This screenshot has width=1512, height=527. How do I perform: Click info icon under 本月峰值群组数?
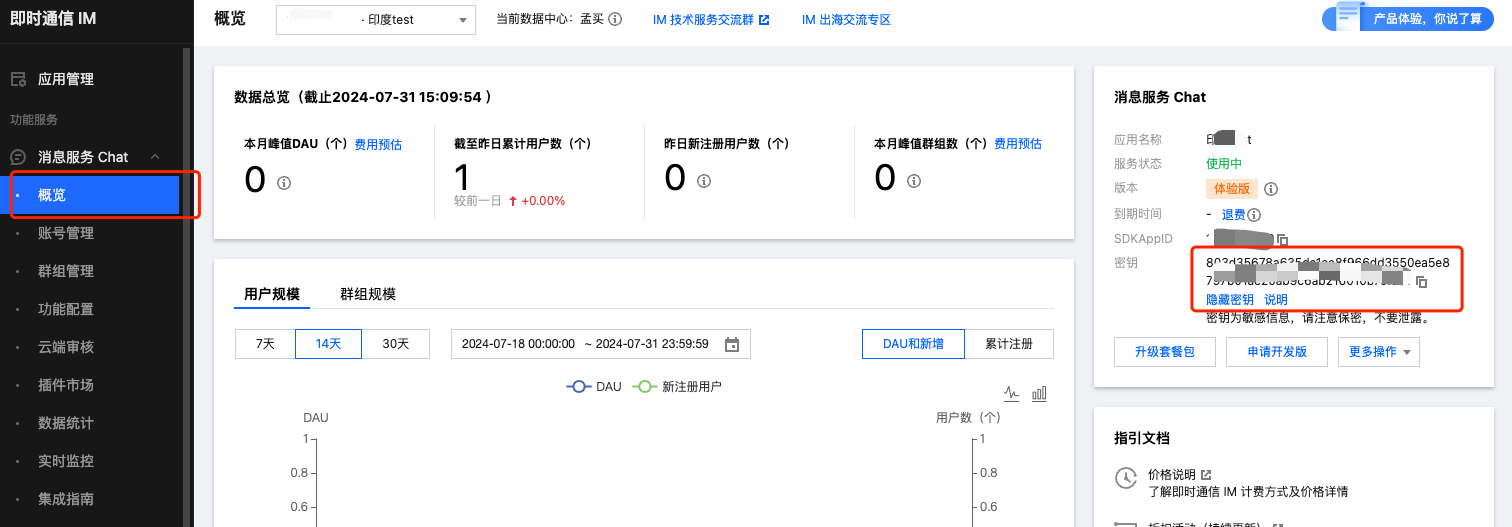[914, 182]
